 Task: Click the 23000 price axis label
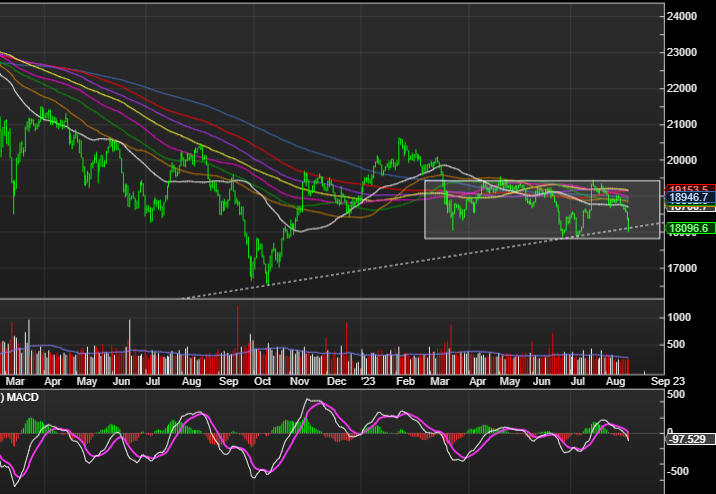point(682,53)
